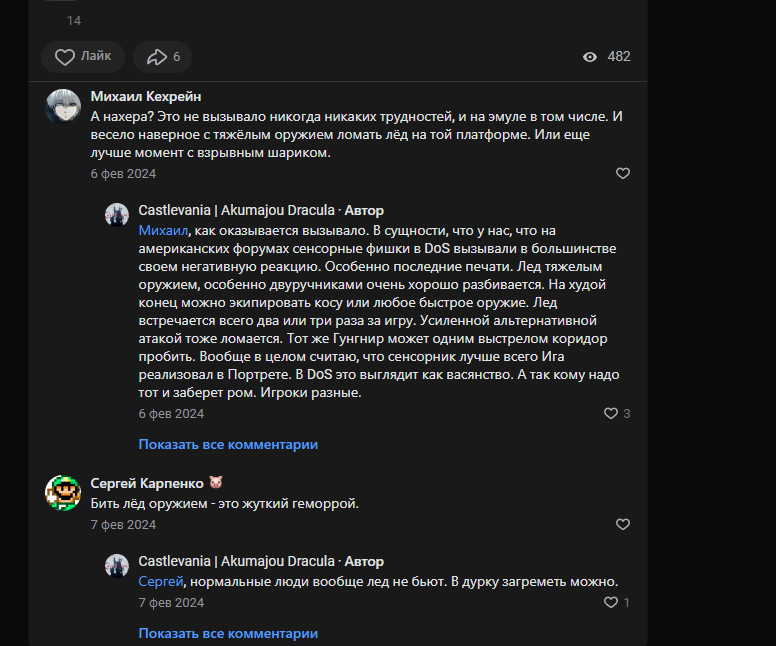The image size is (776, 646).
Task: Expand second 'Показать все комментарии' under Сергей's thread
Action: click(228, 633)
